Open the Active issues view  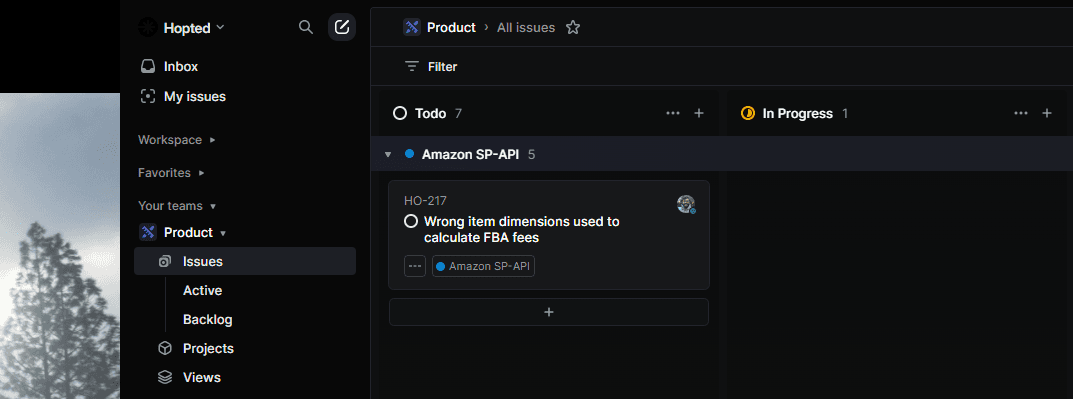(203, 290)
